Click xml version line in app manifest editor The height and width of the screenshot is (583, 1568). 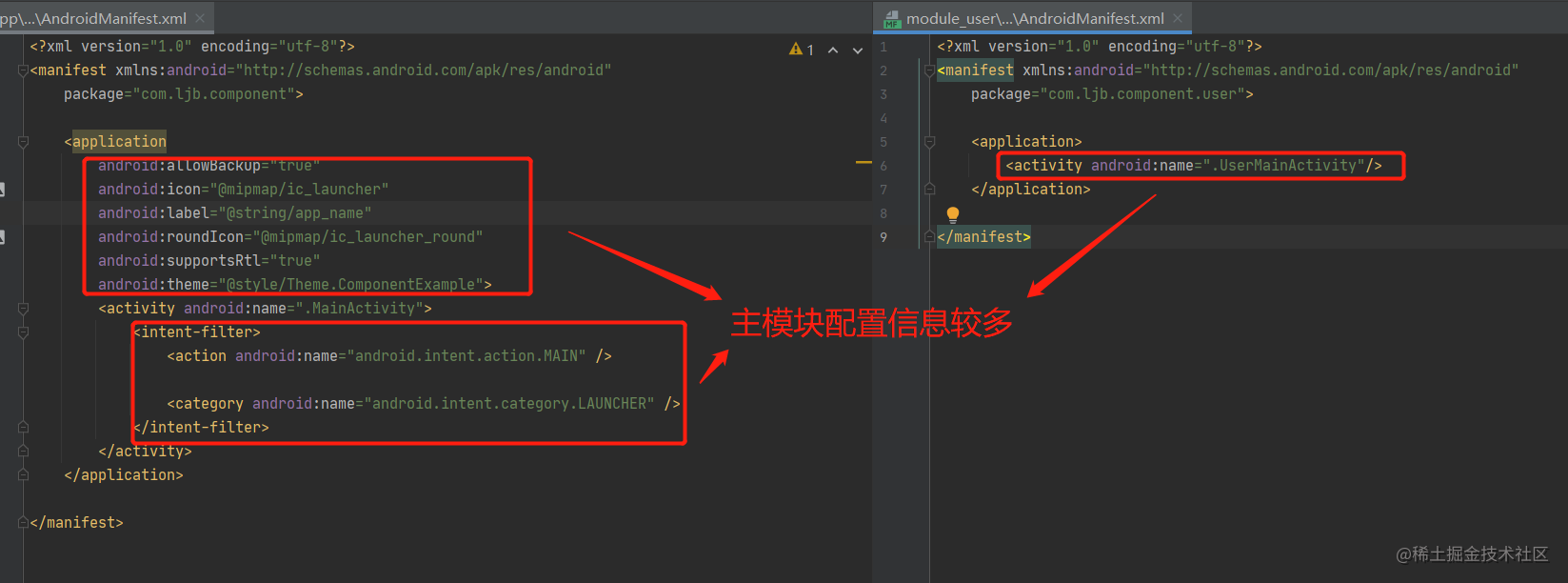[x=192, y=47]
